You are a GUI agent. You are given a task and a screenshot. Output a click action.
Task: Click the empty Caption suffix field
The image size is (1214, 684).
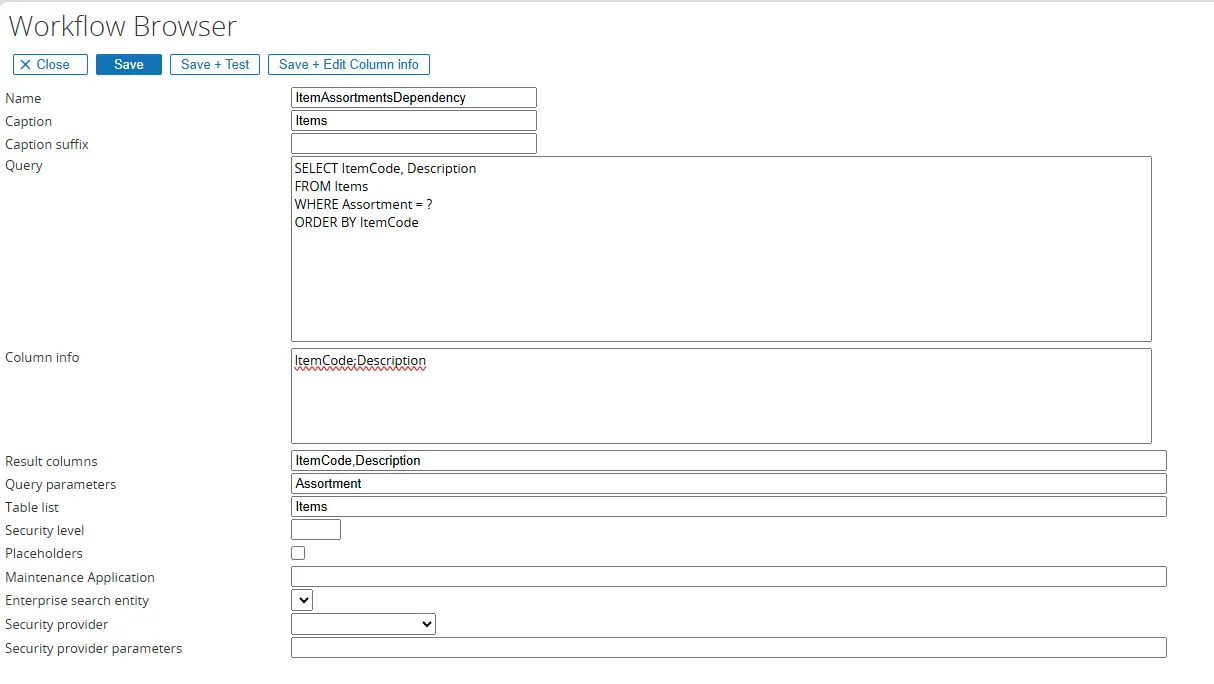click(414, 143)
